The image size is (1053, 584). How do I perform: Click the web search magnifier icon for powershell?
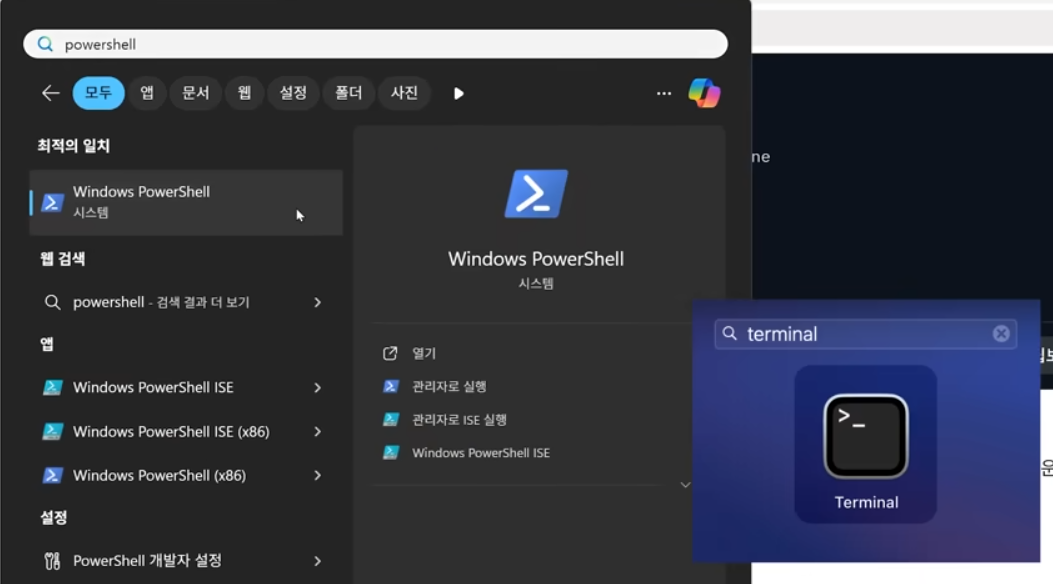coord(52,303)
